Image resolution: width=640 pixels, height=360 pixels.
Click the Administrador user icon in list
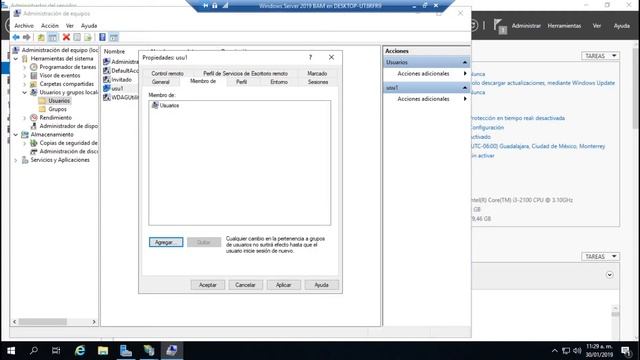[x=107, y=62]
